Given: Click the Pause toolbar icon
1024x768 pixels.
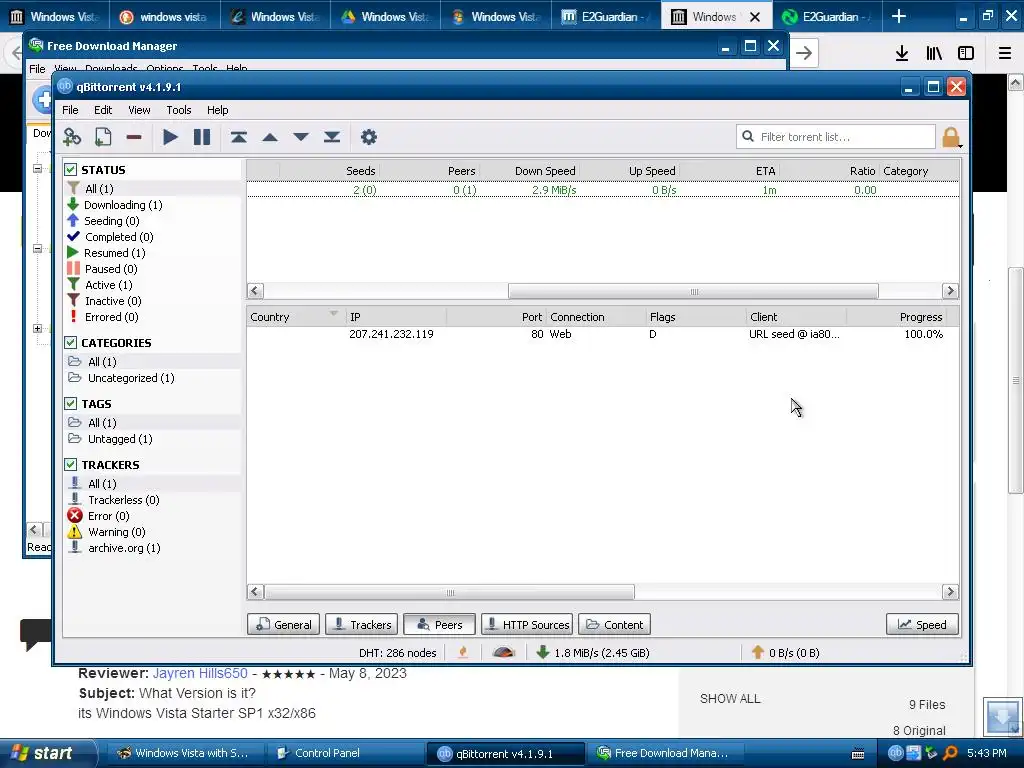Looking at the screenshot, I should click(202, 137).
